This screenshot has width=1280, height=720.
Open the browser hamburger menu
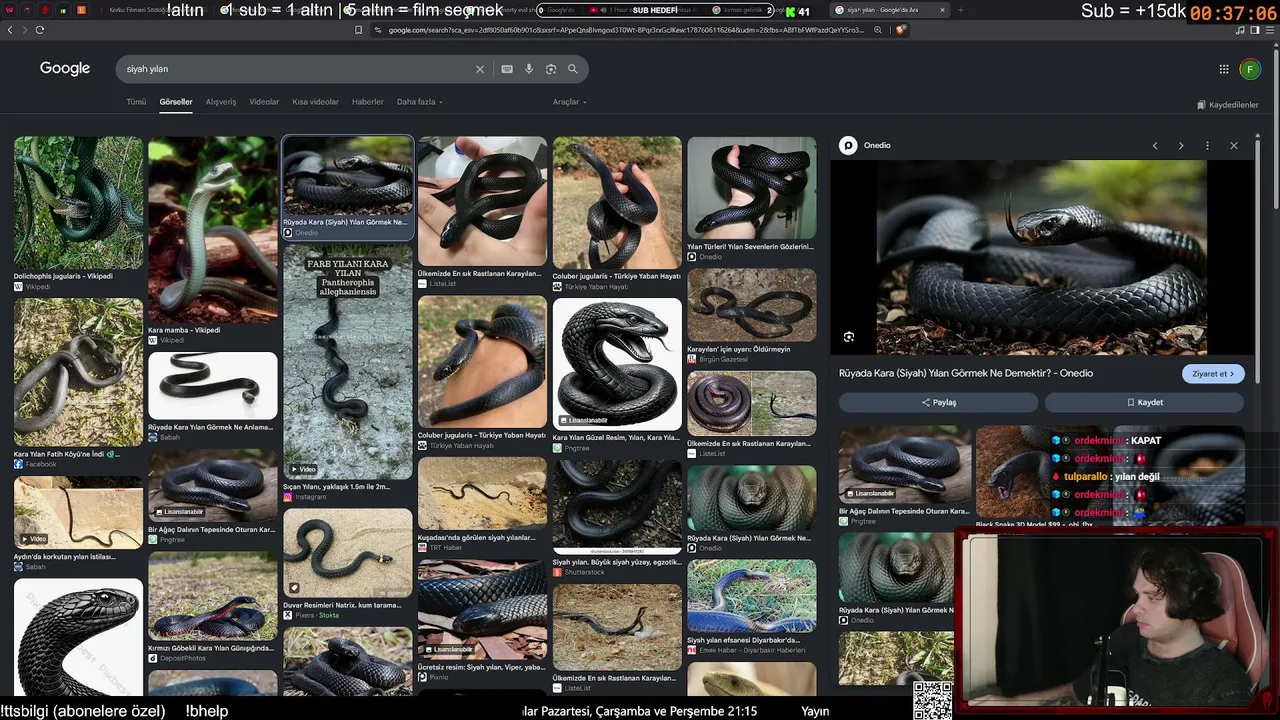tap(1268, 30)
